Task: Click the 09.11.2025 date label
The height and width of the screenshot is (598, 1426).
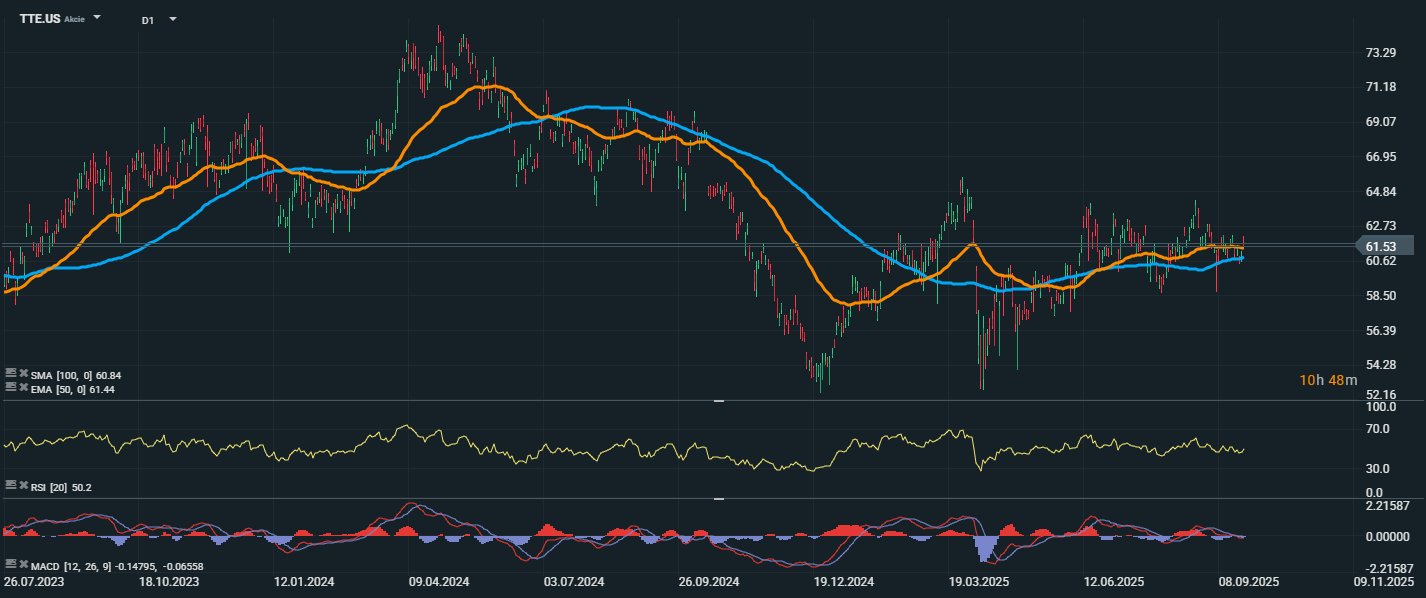Action: 1384,581
